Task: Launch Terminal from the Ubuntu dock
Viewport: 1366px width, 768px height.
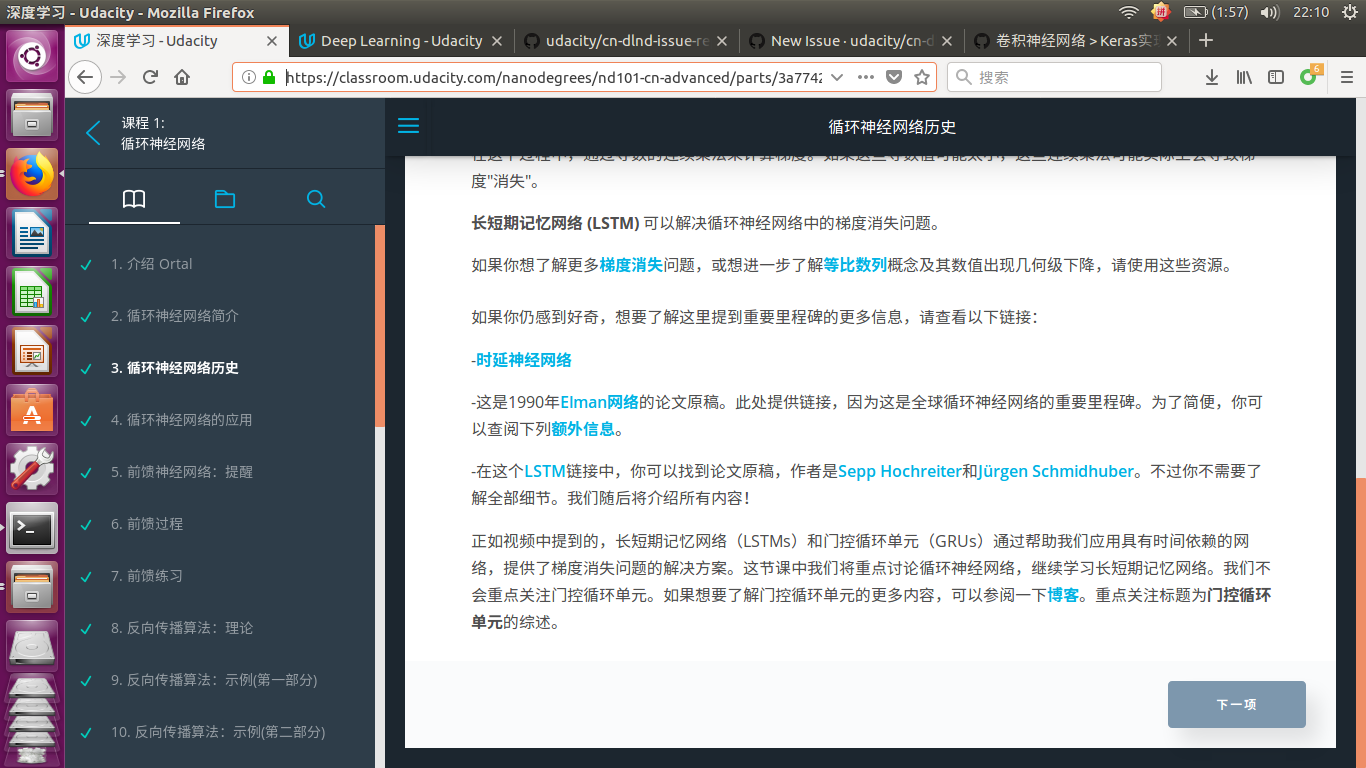Action: (32, 529)
